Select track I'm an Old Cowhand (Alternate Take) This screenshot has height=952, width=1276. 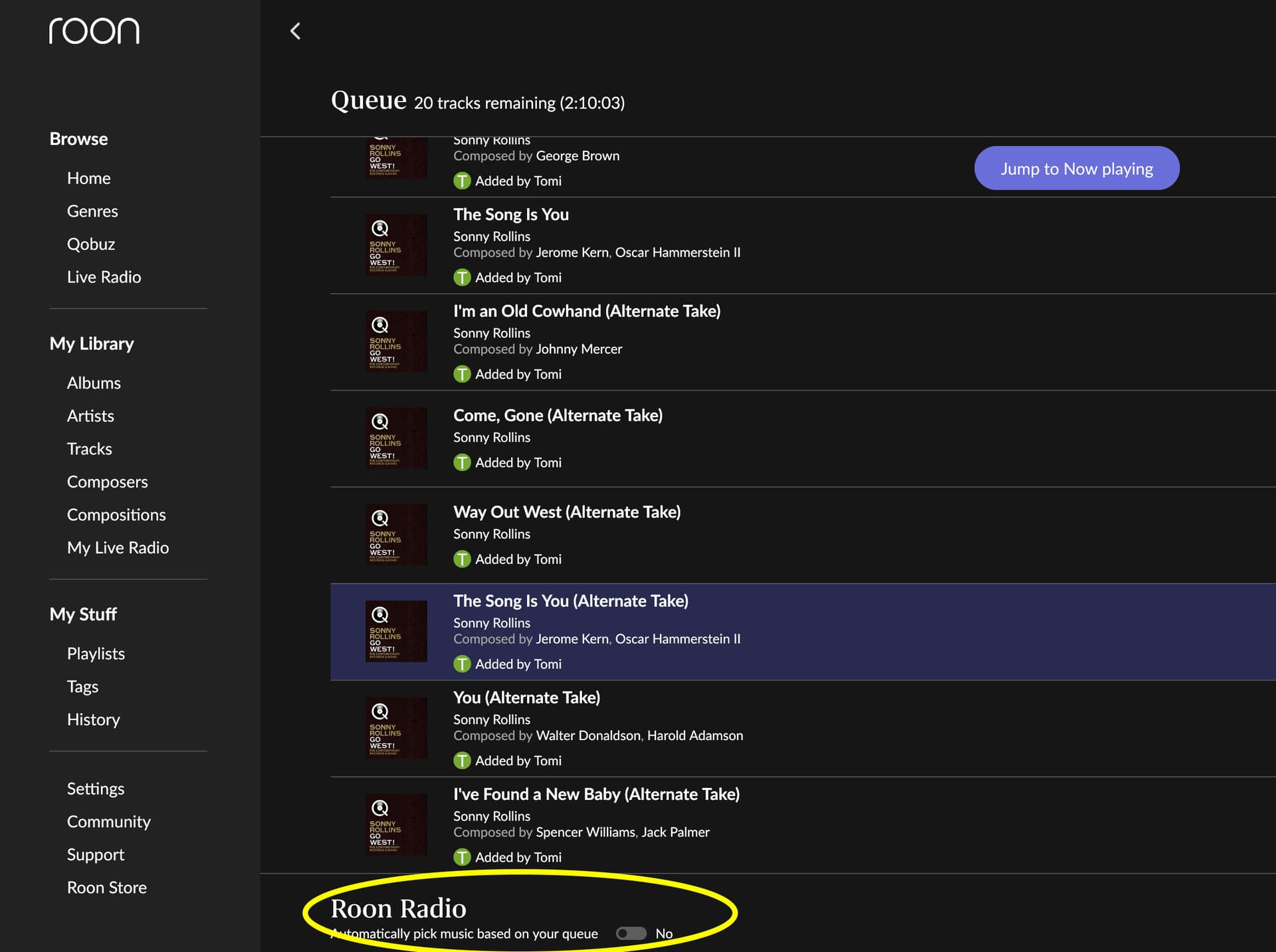[x=587, y=311]
